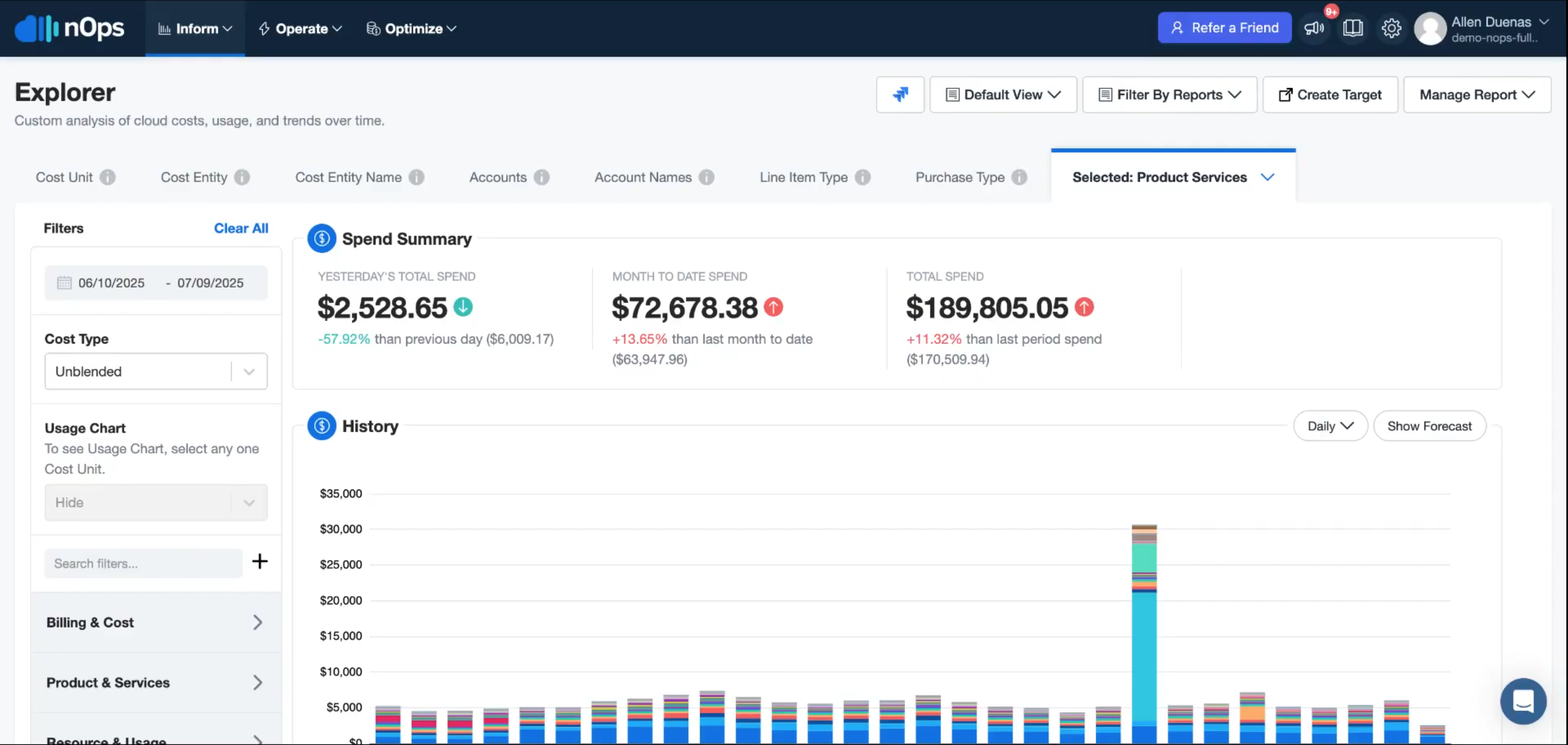This screenshot has height=745, width=1568.
Task: Click info icon next to Cost Unit
Action: (x=108, y=177)
